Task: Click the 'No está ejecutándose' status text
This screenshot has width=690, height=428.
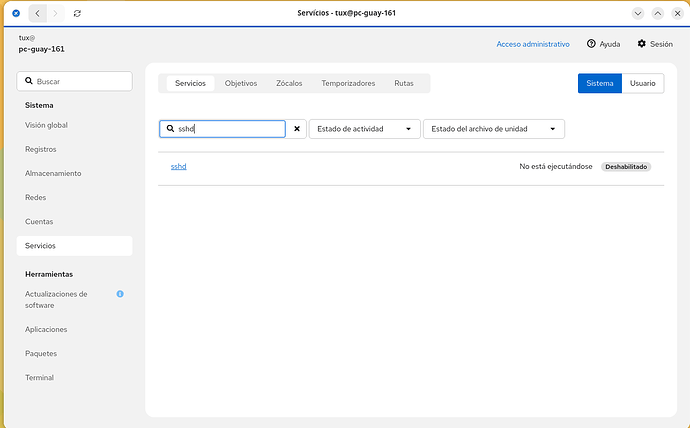Action: [556, 166]
